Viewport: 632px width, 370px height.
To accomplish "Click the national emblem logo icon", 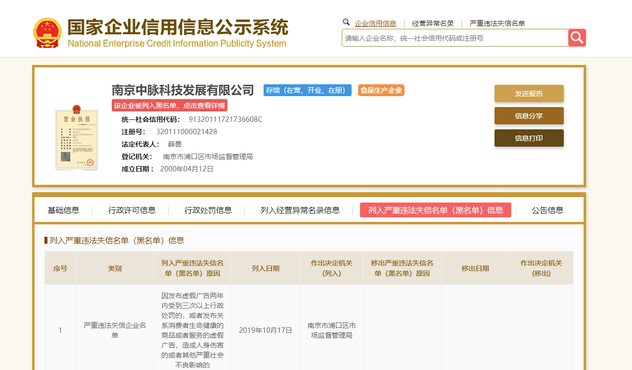I will click(x=47, y=33).
